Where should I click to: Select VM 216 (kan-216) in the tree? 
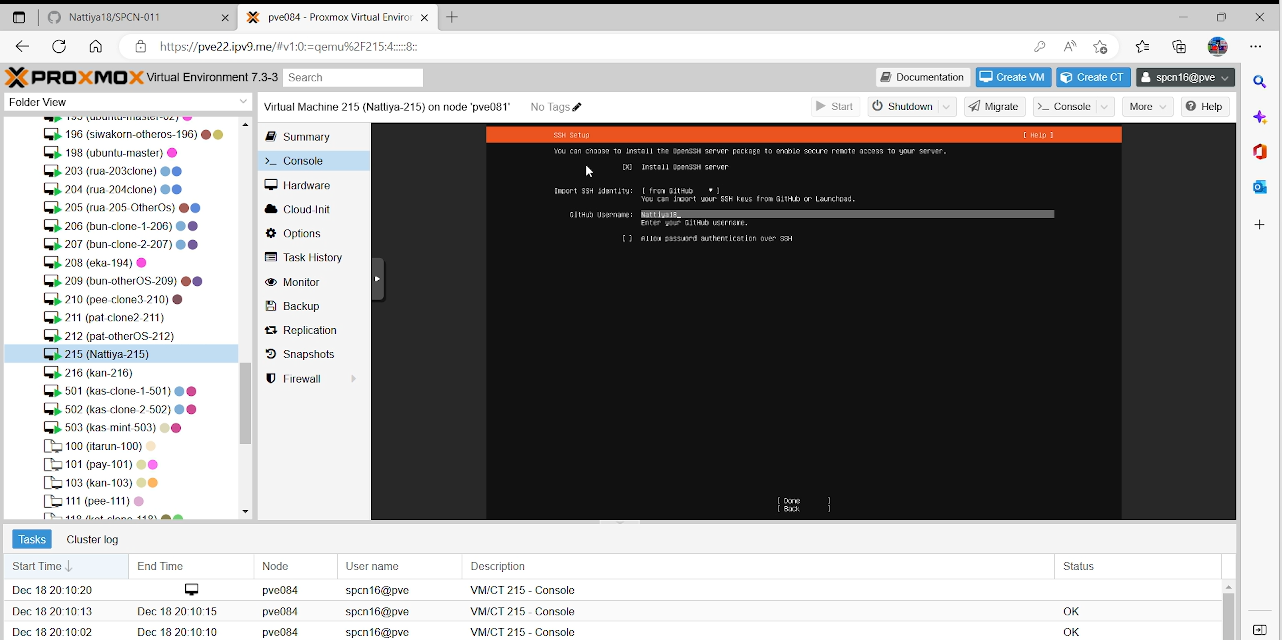tap(121, 372)
